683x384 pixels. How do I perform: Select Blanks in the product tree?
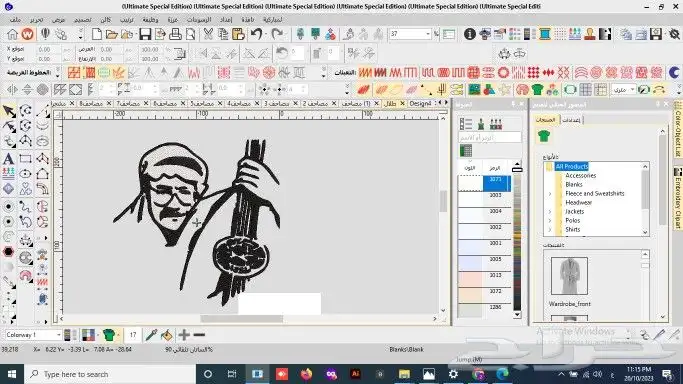coord(574,185)
